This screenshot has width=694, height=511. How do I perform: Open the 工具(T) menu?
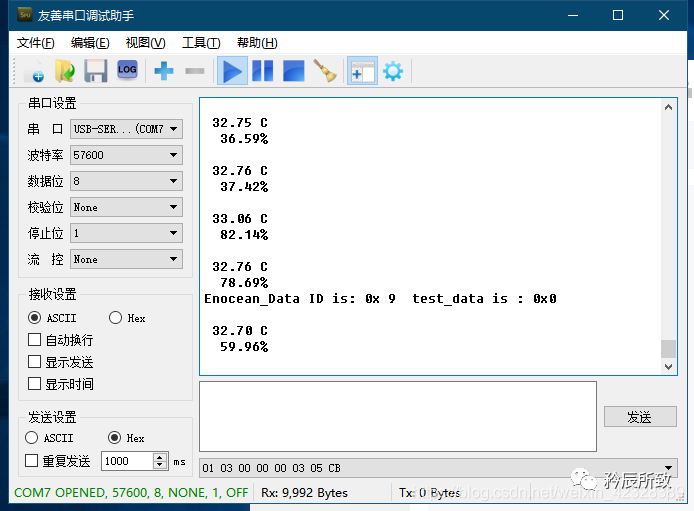[201, 43]
